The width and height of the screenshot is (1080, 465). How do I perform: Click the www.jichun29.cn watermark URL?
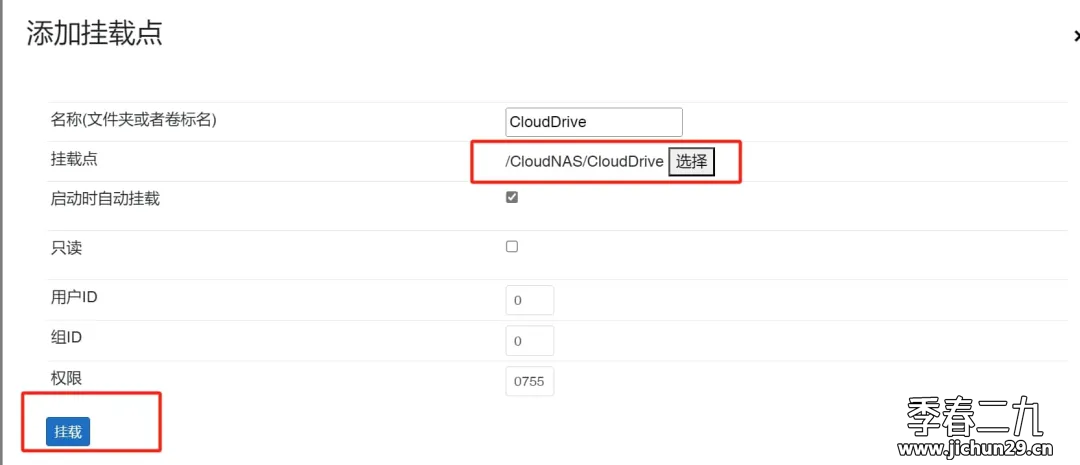(976, 451)
